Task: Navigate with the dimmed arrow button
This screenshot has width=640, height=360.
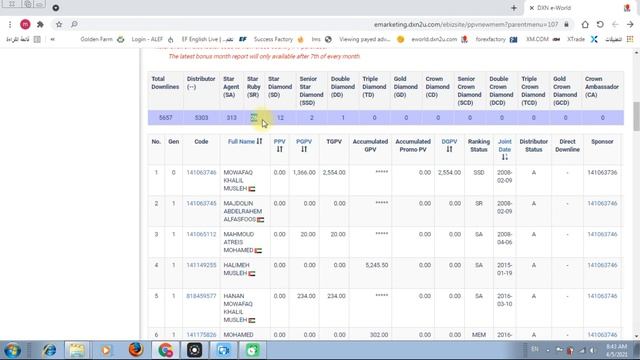Action: pyautogui.click(x=615, y=24)
